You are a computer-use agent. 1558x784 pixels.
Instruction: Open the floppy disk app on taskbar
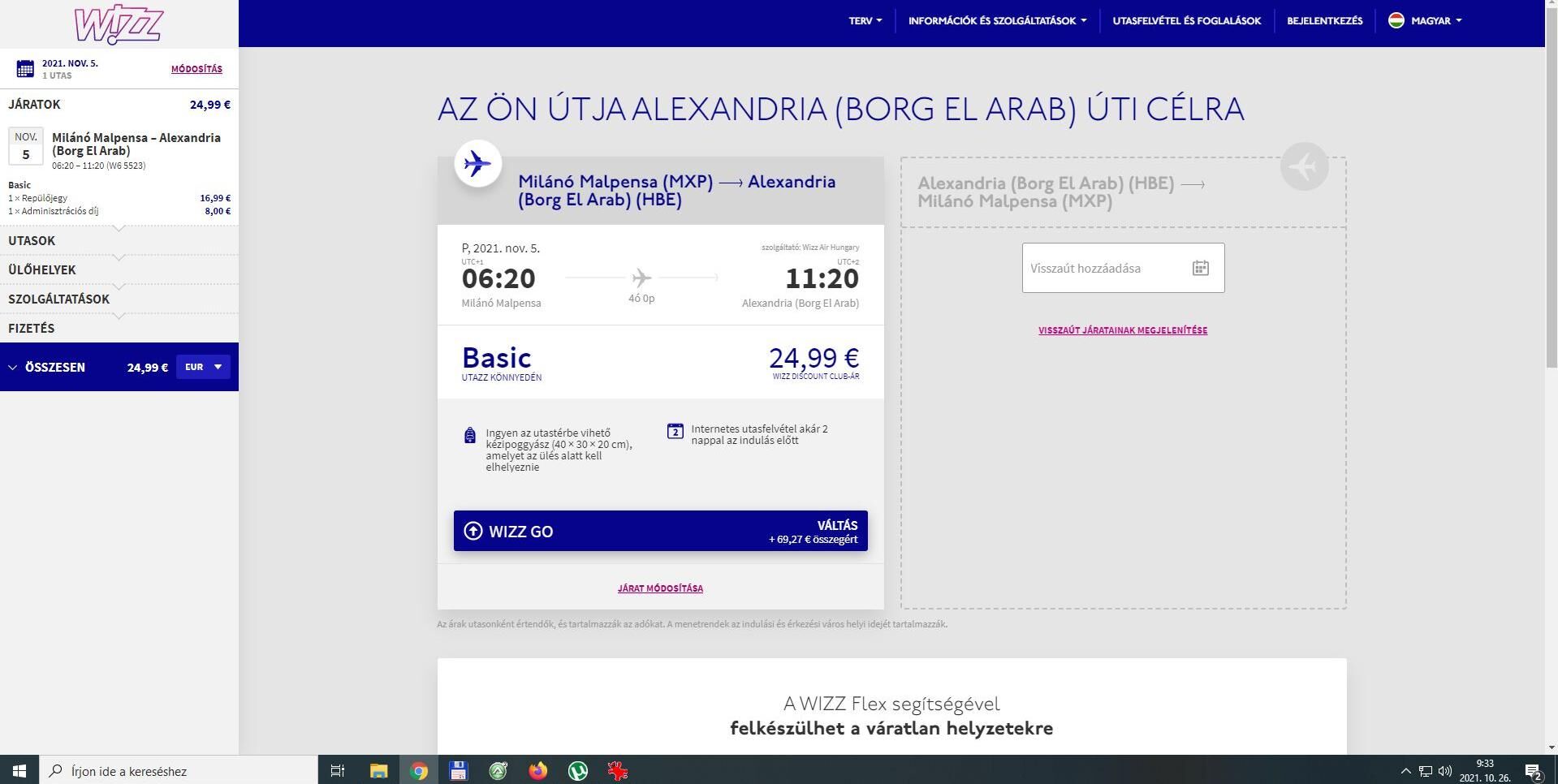[x=458, y=770]
